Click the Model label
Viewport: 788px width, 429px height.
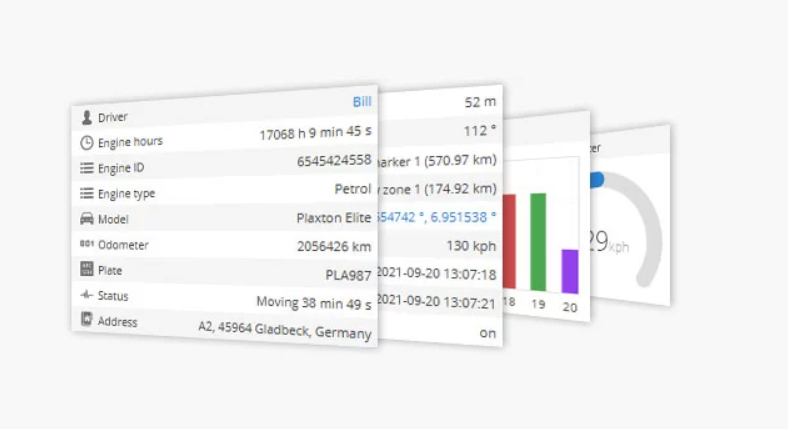[113, 219]
